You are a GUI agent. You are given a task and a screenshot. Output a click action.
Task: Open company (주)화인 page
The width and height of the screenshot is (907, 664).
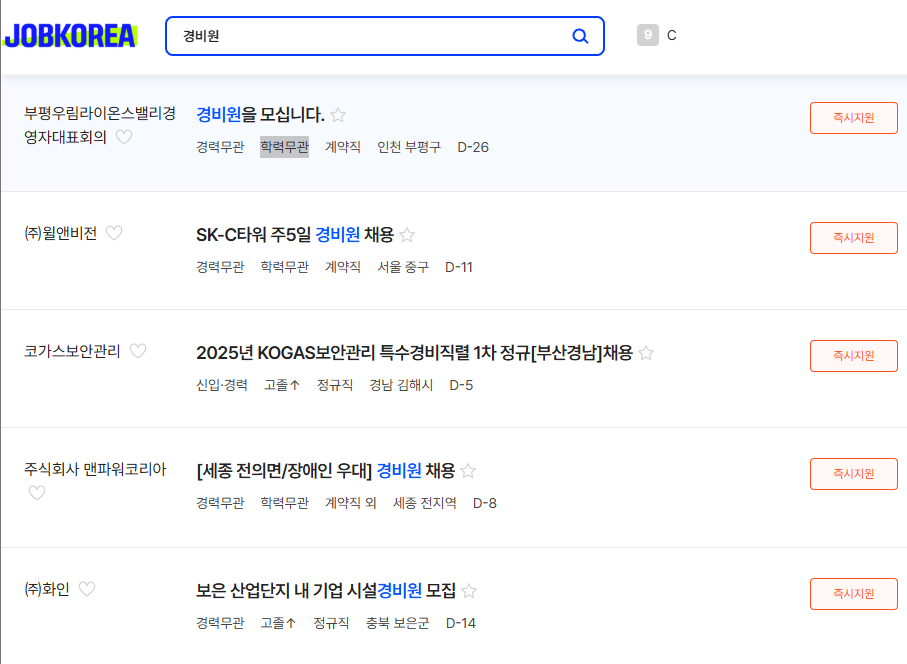[47, 589]
